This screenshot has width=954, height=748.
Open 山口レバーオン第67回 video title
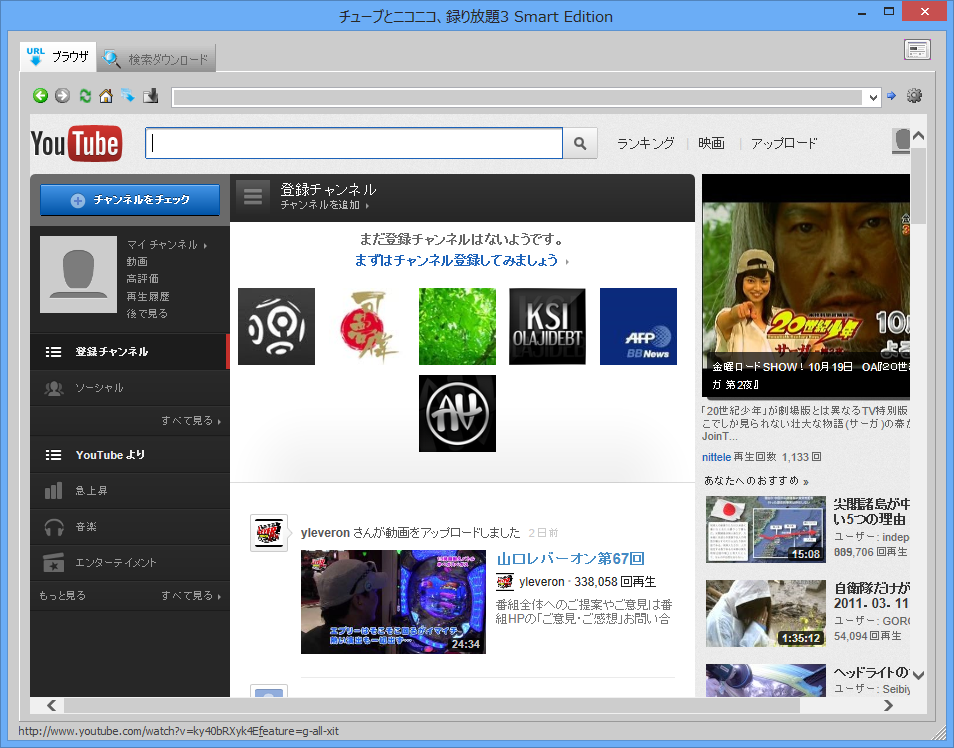click(570, 558)
